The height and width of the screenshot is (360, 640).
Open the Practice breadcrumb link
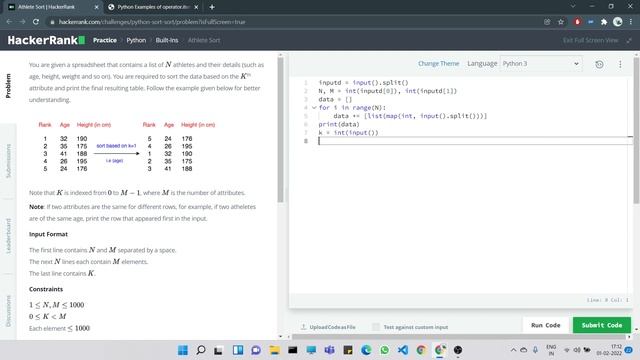pyautogui.click(x=104, y=40)
